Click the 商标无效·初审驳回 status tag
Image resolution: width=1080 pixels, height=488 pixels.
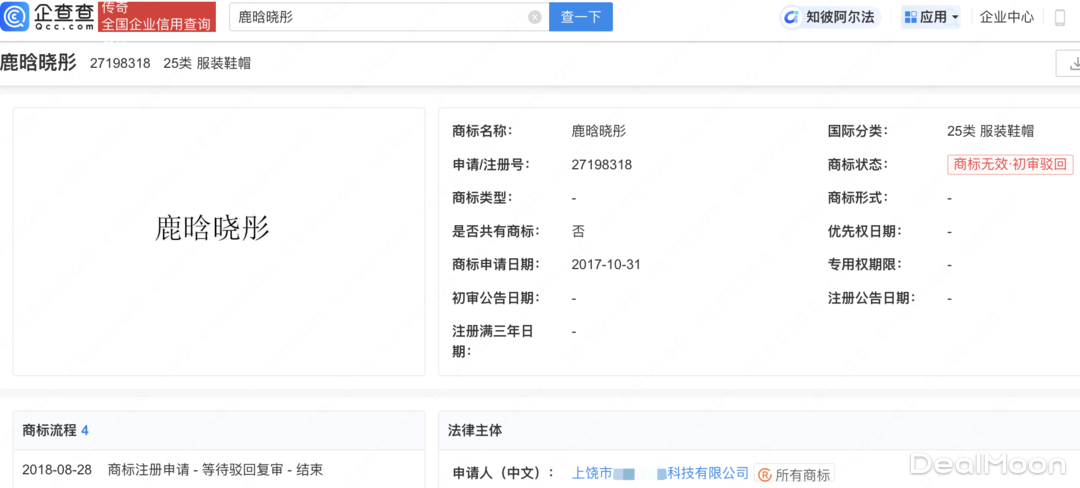pos(1010,165)
